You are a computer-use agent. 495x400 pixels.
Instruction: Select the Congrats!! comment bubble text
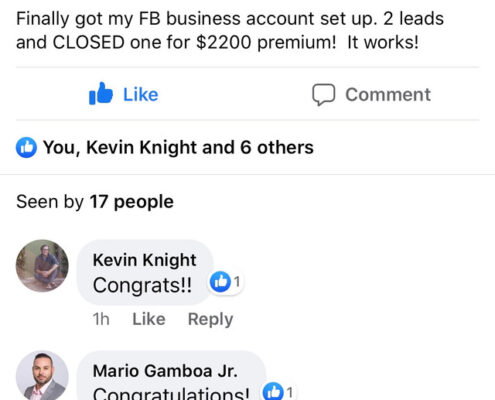pyautogui.click(x=142, y=286)
